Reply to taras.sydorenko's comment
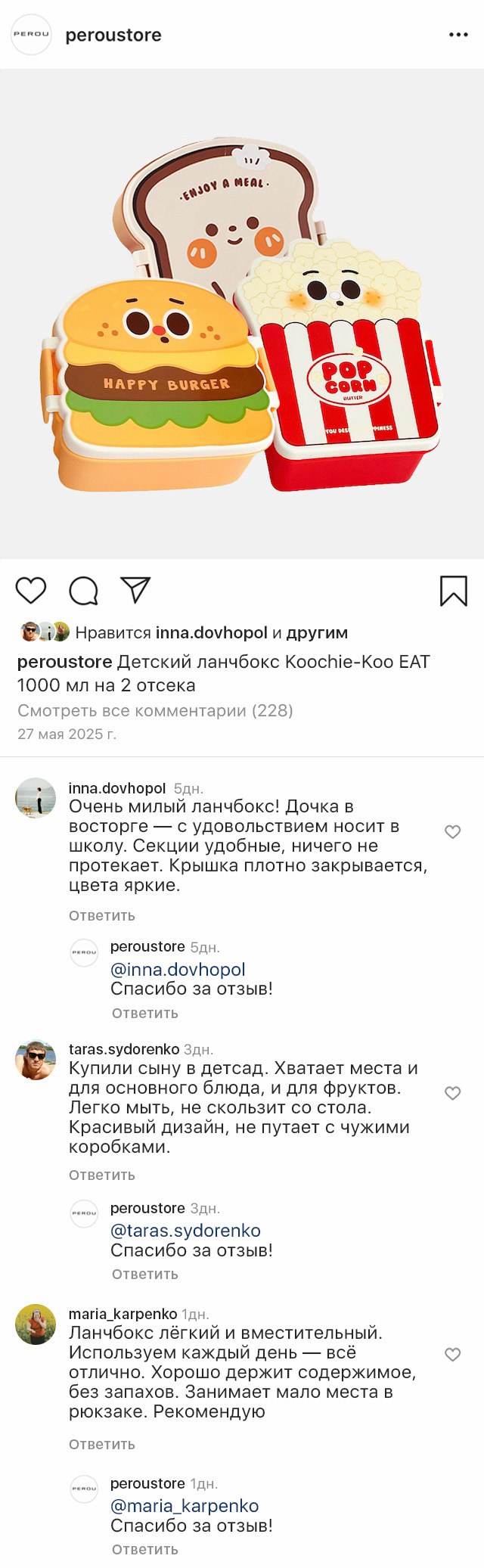 point(102,1175)
